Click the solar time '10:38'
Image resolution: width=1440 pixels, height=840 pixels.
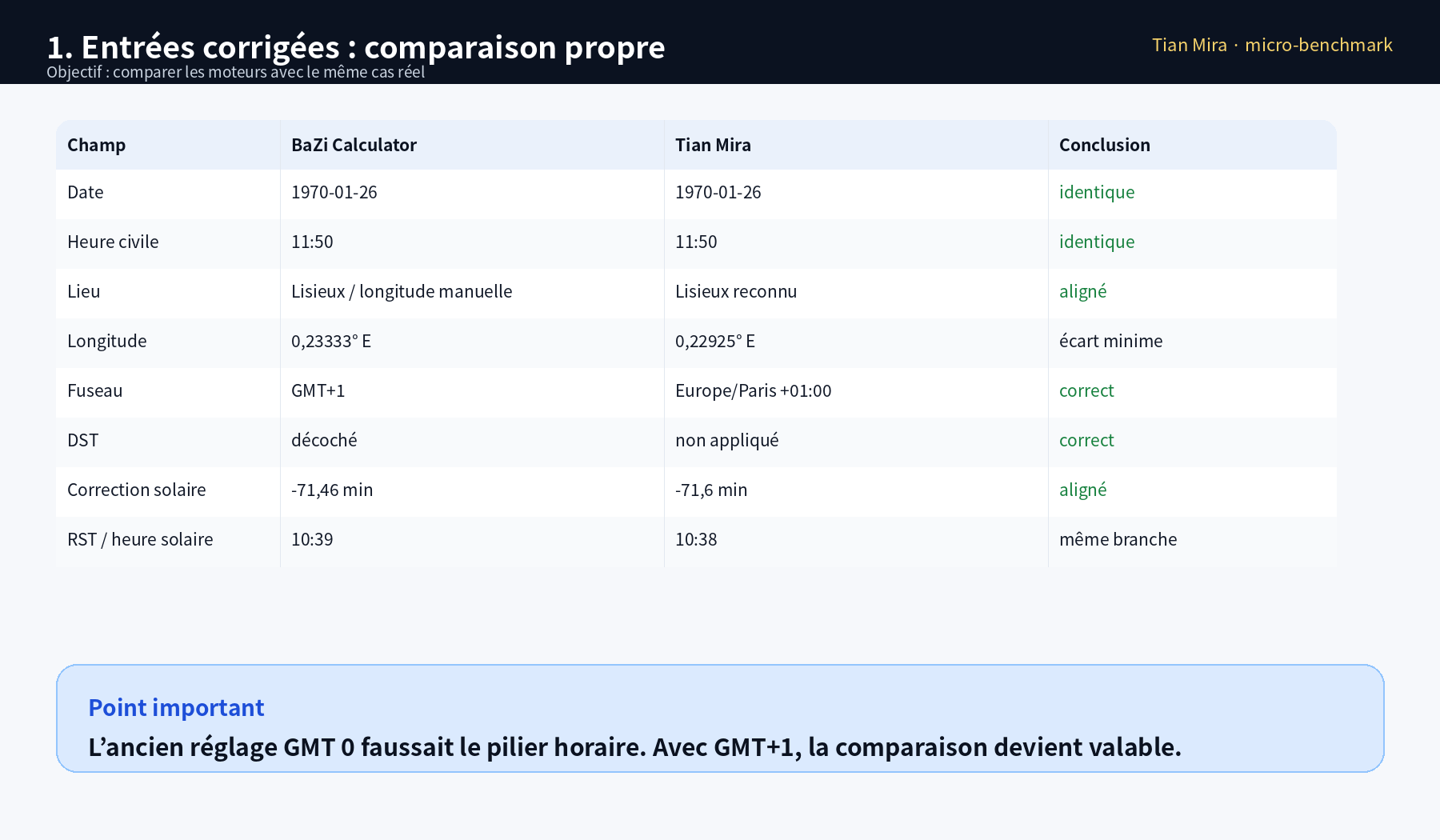click(x=696, y=539)
